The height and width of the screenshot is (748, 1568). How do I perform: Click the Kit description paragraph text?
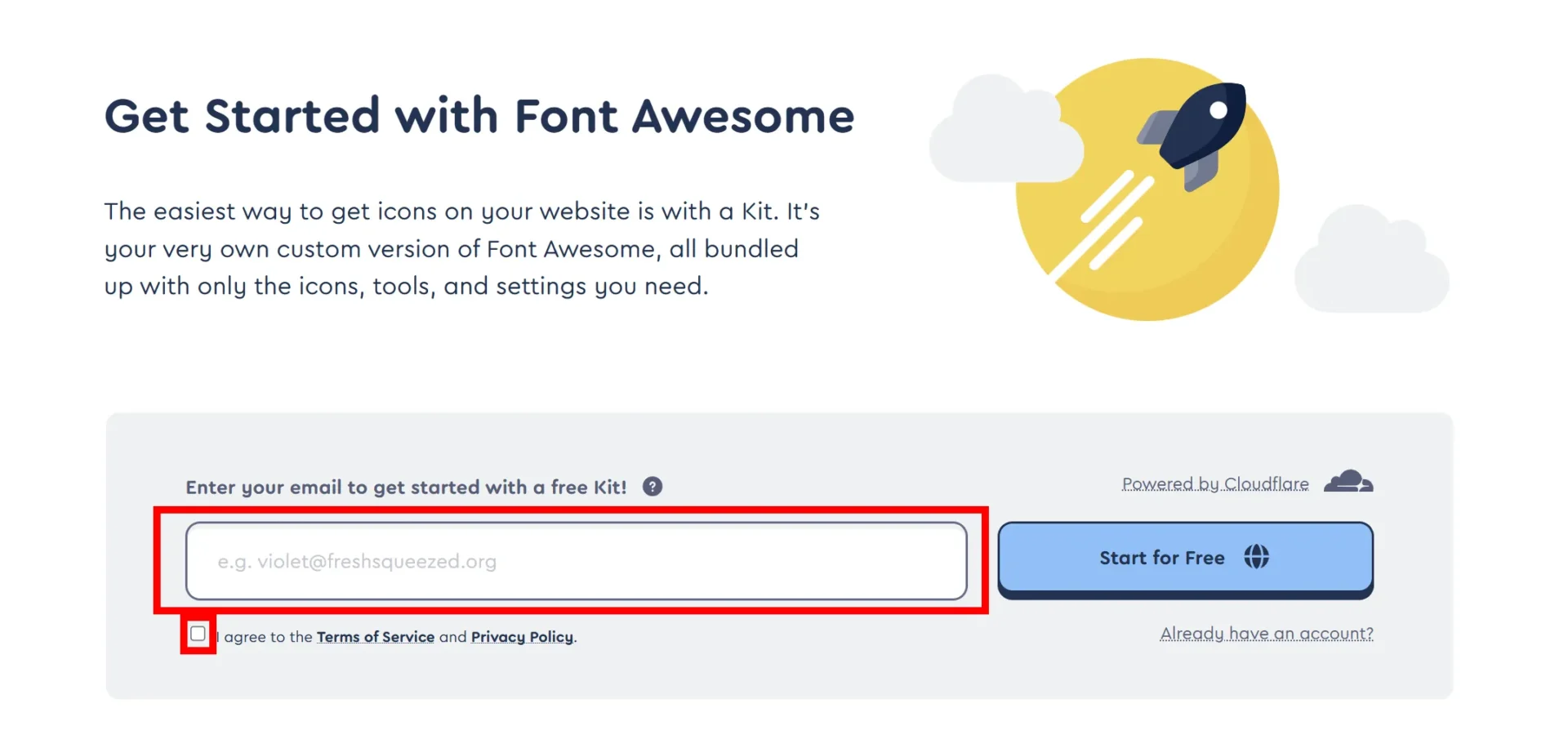pyautogui.click(x=461, y=248)
